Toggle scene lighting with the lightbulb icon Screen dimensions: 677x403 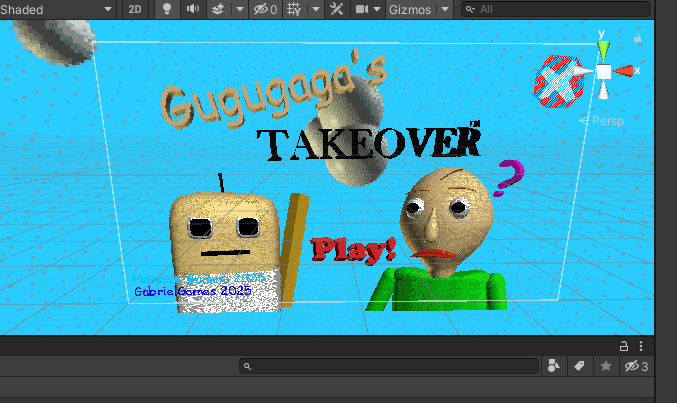pyautogui.click(x=167, y=10)
